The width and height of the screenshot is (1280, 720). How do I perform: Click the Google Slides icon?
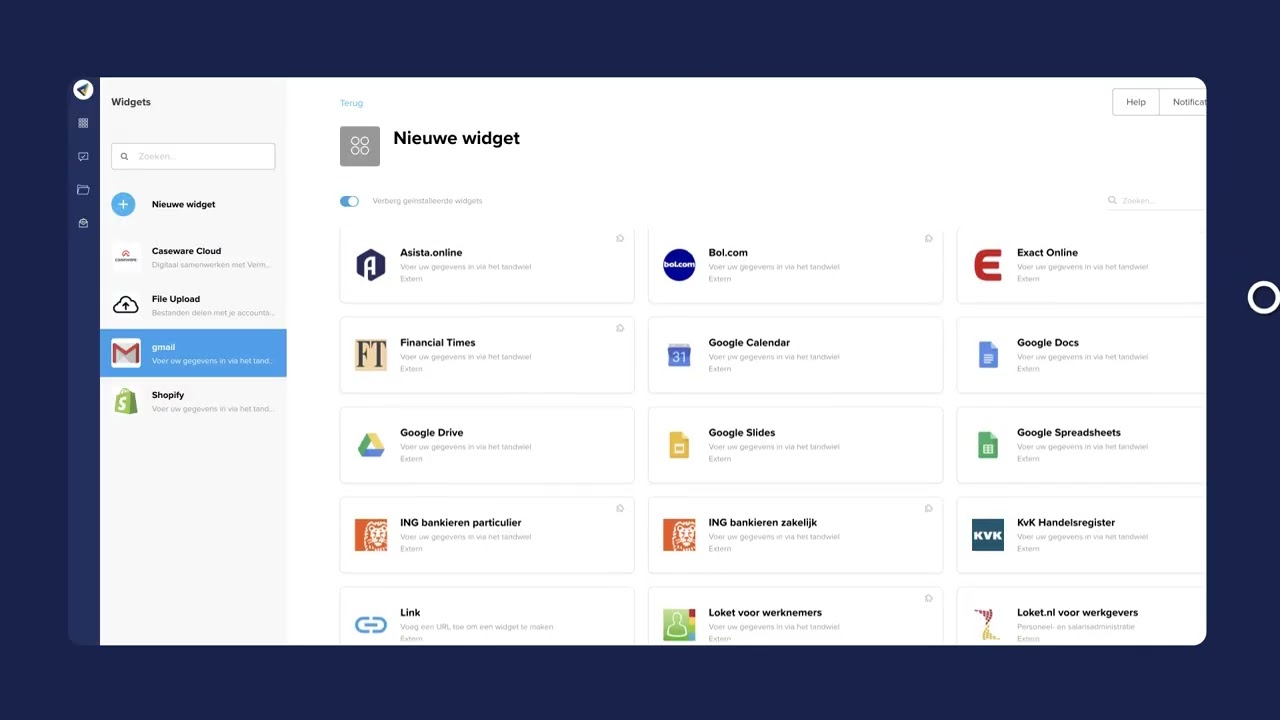point(679,445)
